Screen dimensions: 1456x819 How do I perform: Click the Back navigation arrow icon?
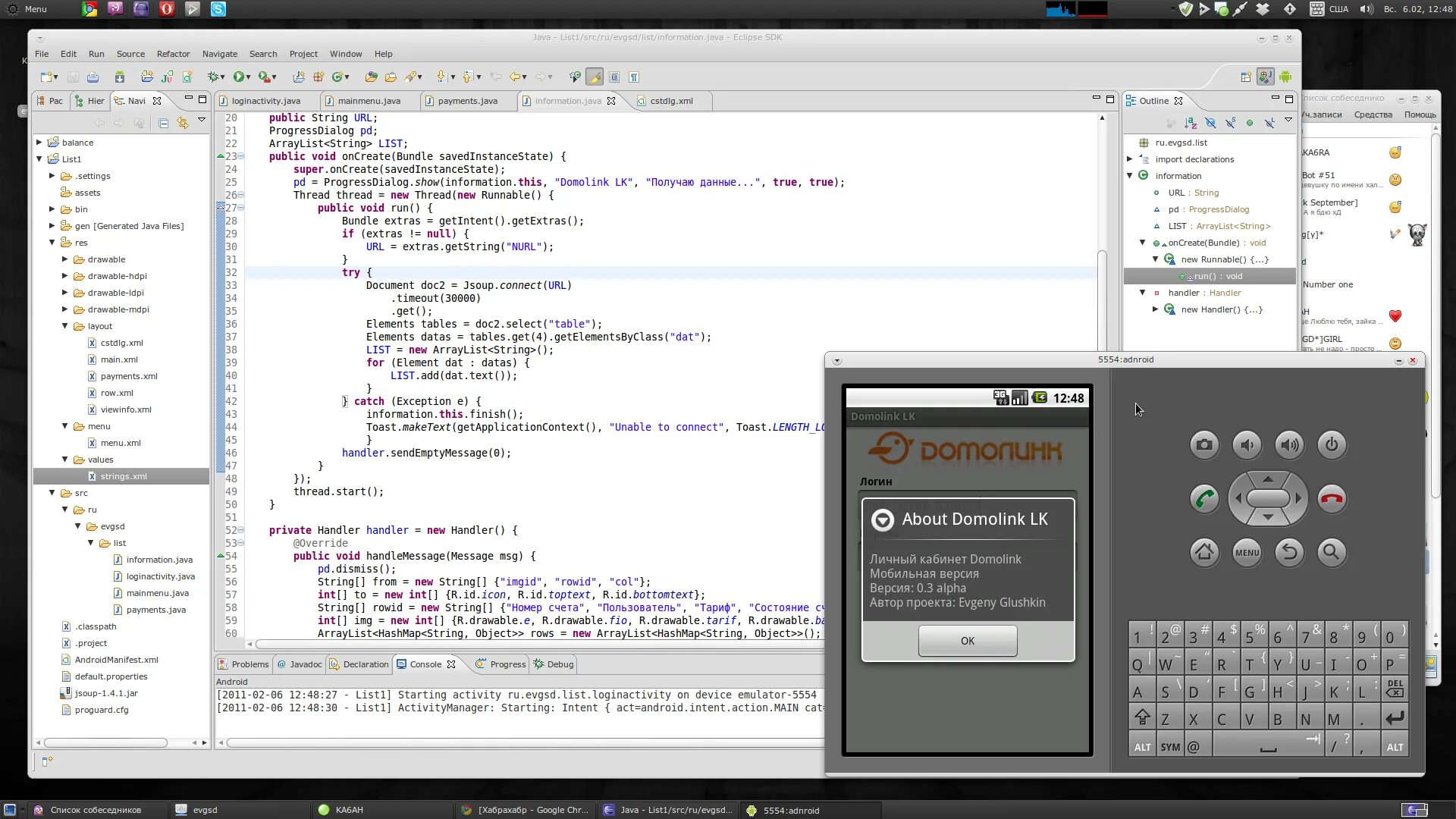pos(515,77)
